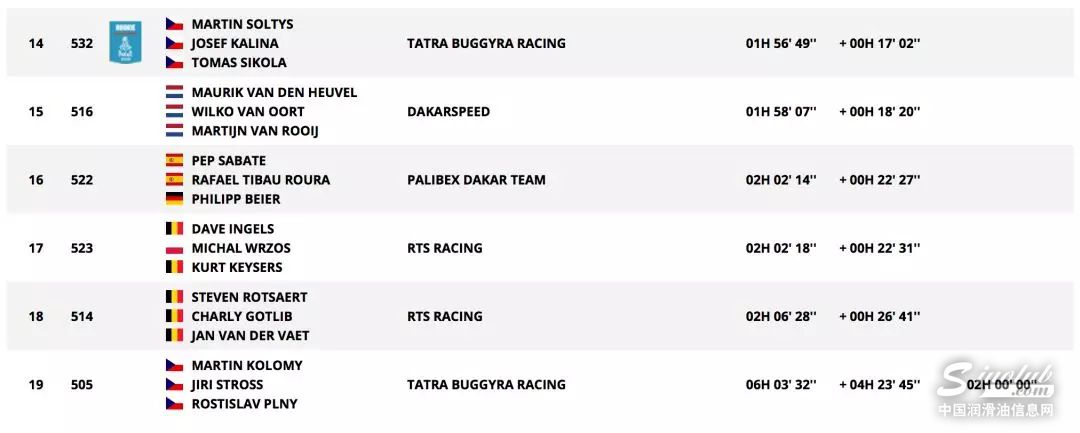Select the Wilko van Oort name

[248, 111]
